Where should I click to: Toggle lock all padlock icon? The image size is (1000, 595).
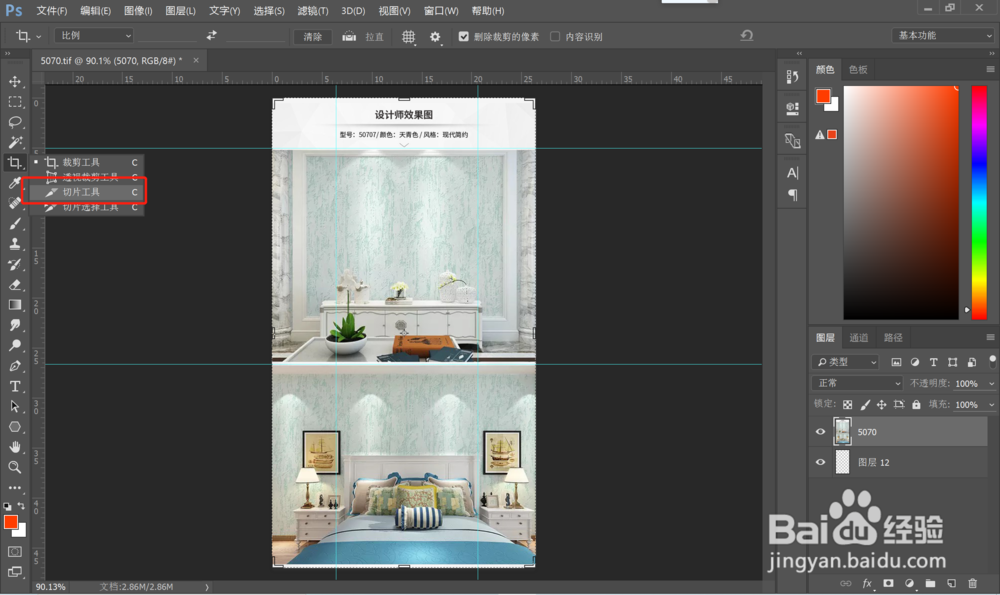pyautogui.click(x=916, y=404)
